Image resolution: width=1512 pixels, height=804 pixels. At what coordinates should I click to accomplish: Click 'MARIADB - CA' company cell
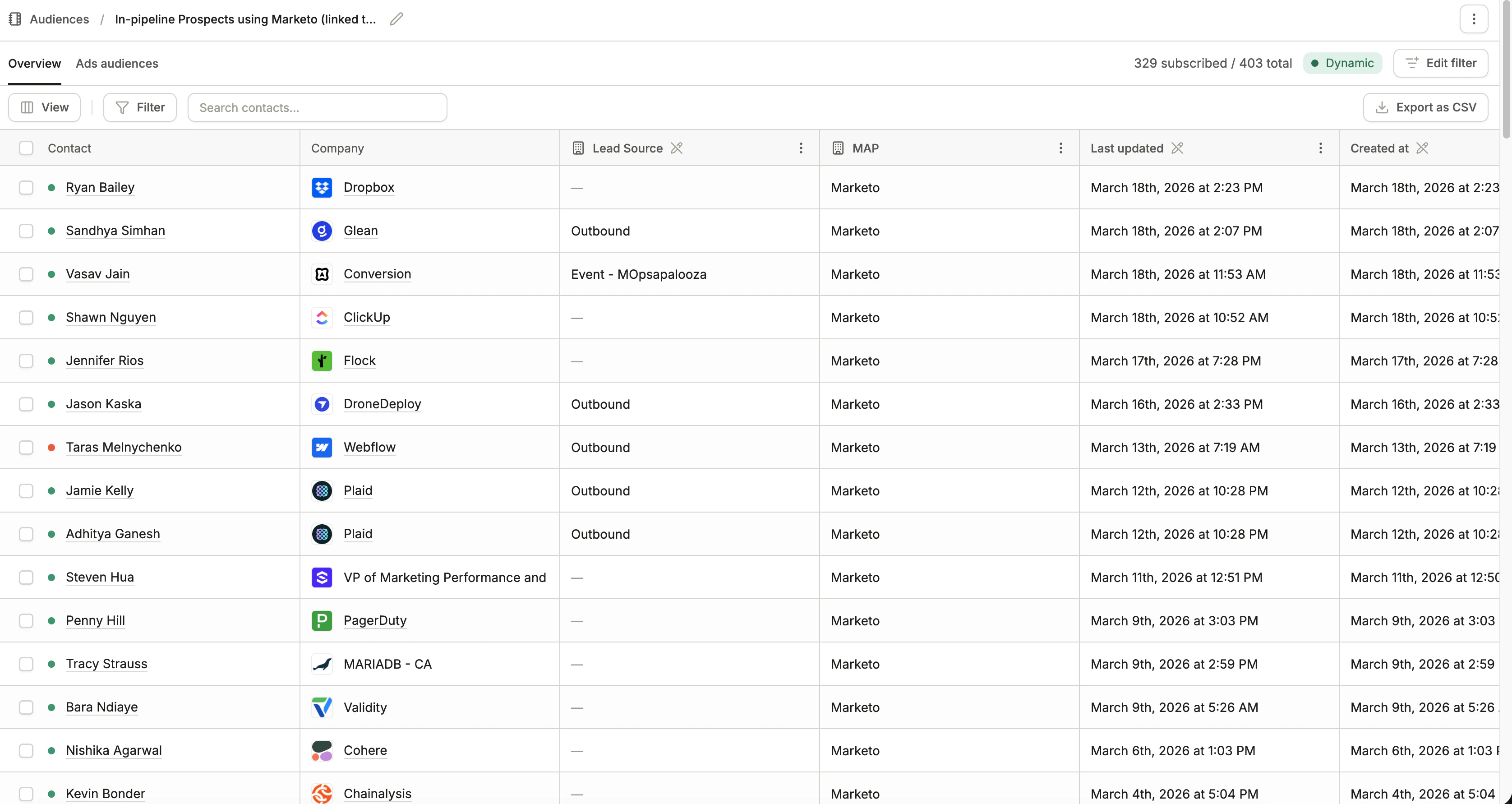click(387, 664)
